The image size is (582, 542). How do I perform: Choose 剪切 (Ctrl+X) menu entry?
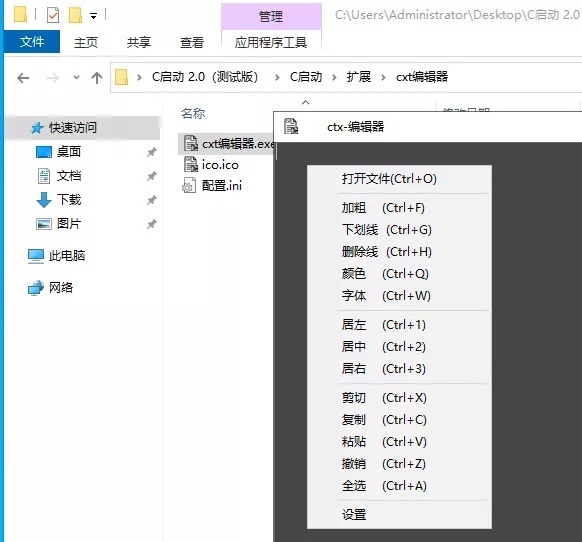399,398
